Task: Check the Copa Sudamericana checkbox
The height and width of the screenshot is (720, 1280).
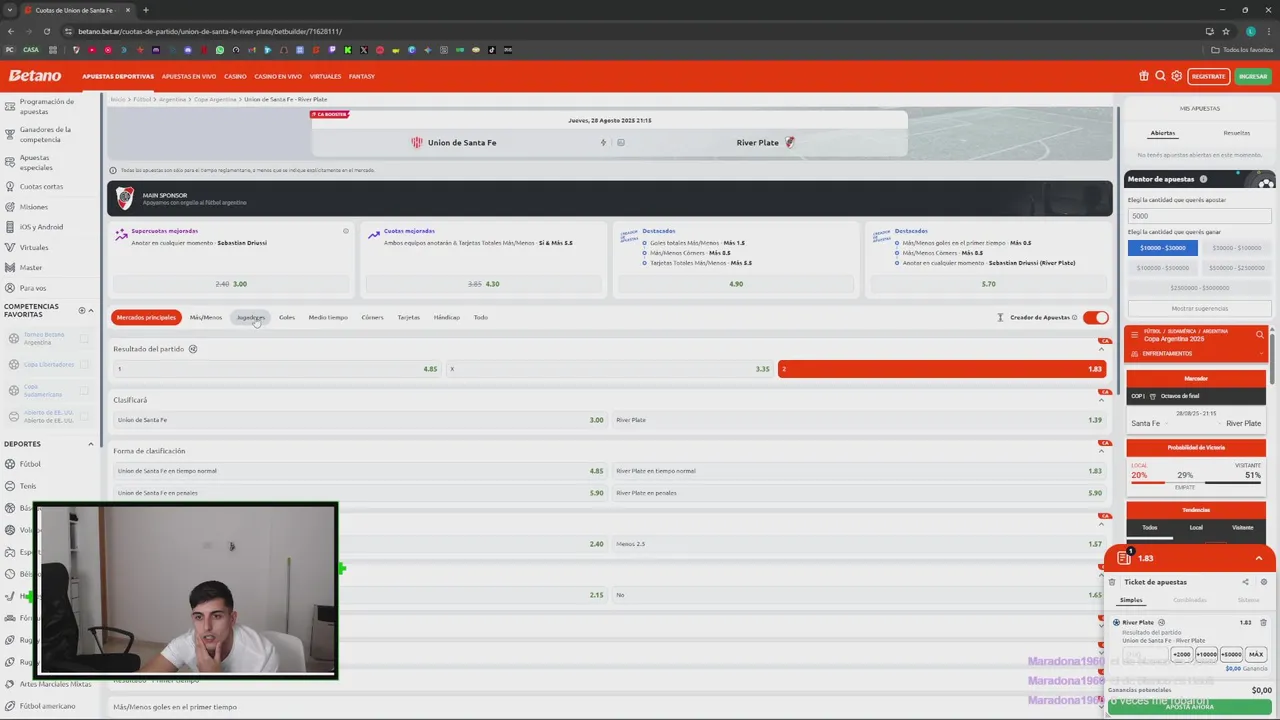Action: coord(85,390)
